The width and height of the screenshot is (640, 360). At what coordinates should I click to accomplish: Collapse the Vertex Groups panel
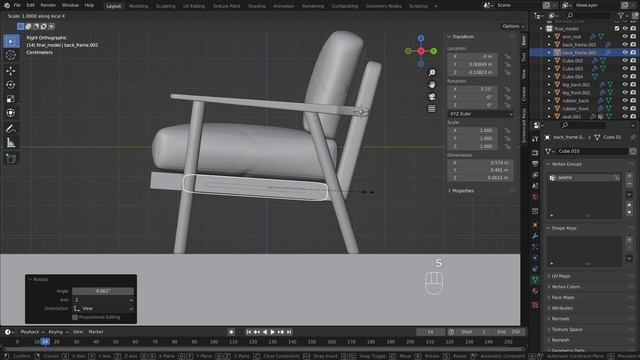549,164
